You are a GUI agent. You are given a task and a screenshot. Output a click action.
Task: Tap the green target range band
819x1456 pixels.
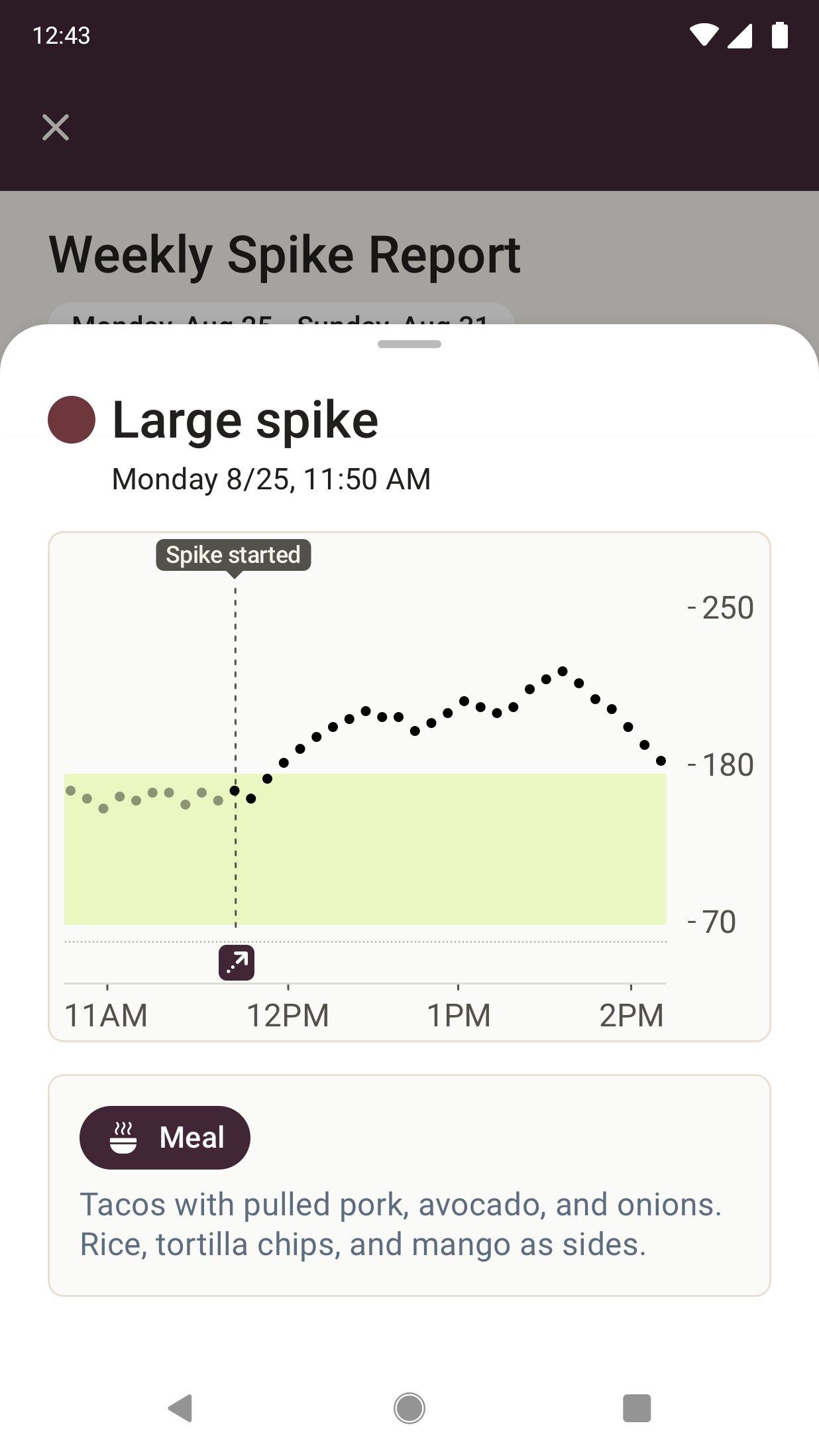365,849
